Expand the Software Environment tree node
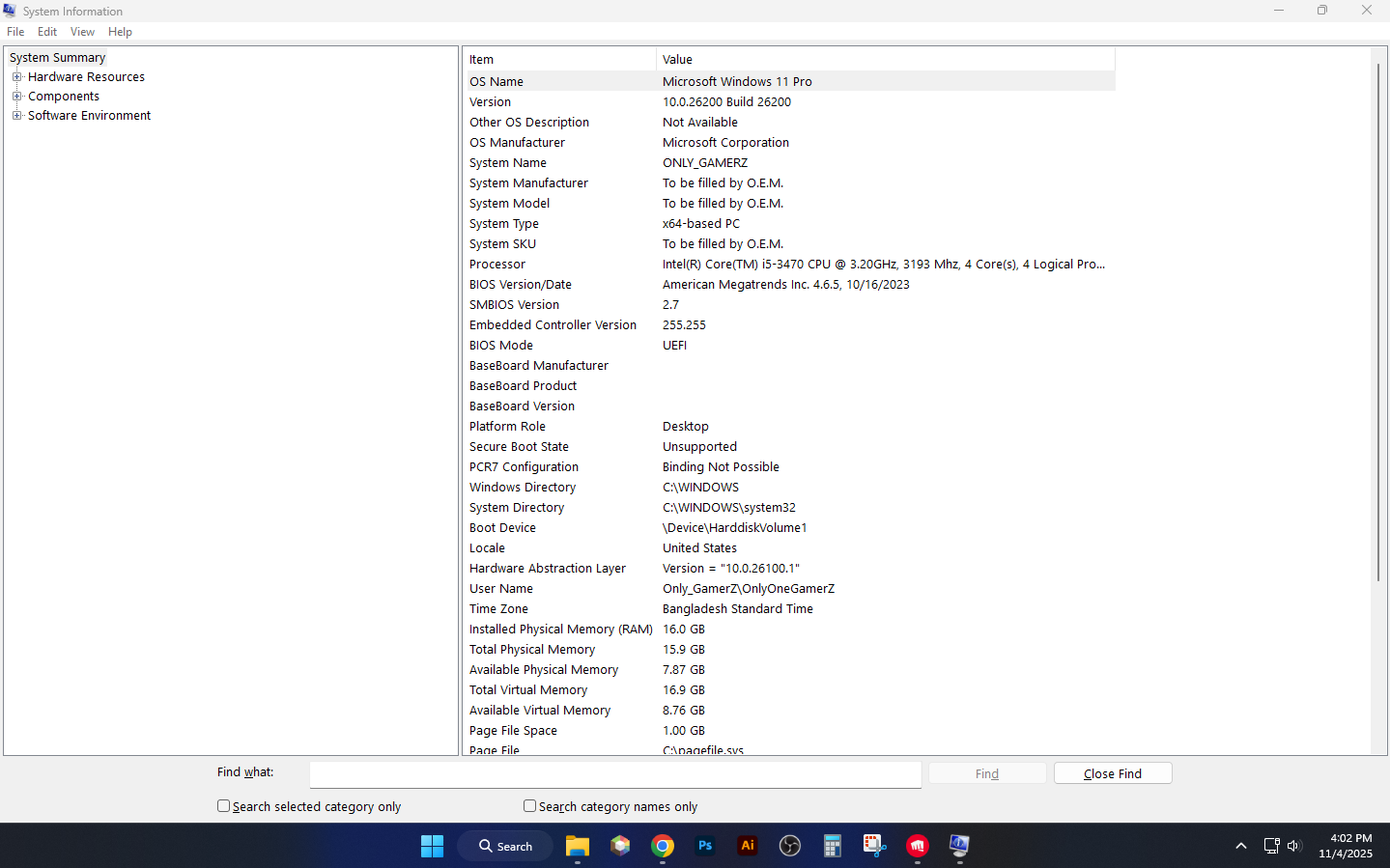1390x868 pixels. click(16, 116)
